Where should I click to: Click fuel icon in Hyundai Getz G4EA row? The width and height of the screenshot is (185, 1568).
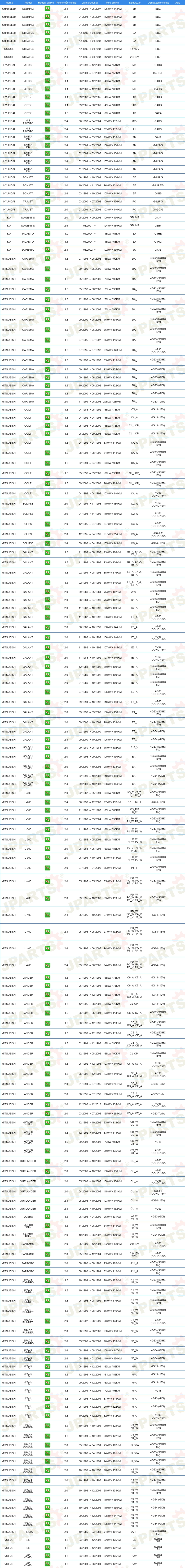click(x=47, y=113)
